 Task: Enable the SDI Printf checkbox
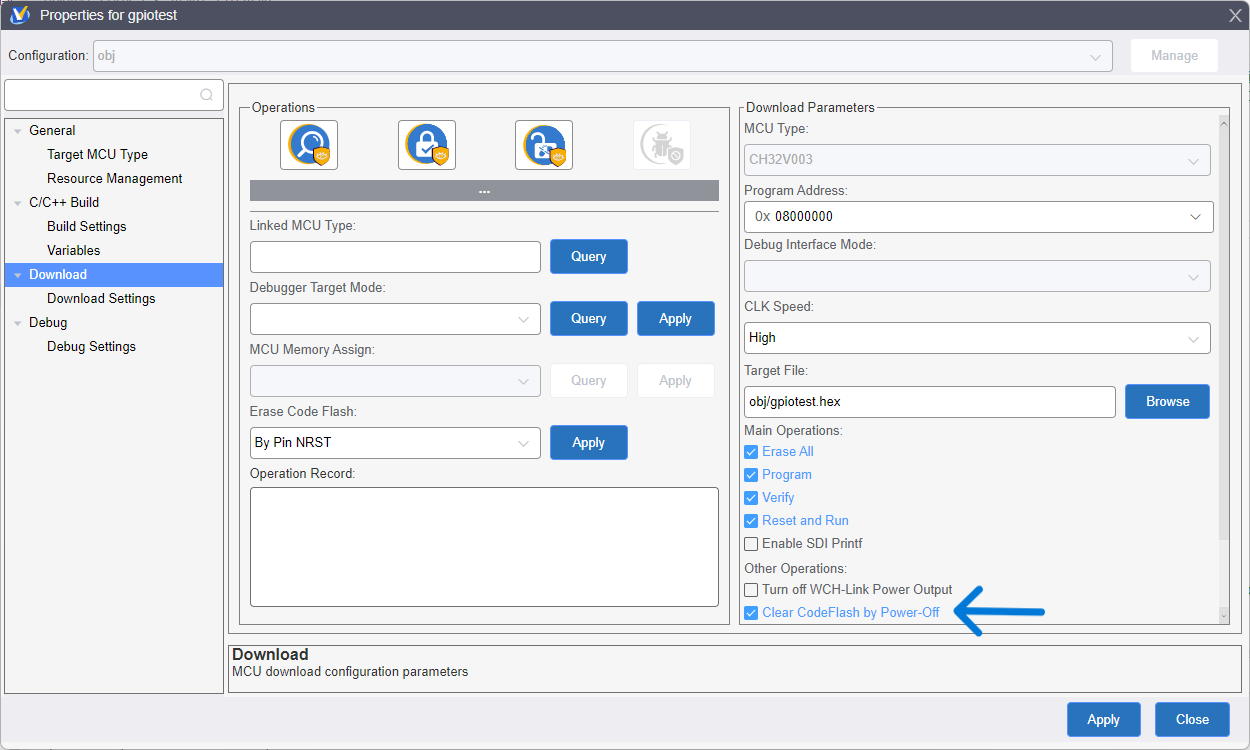(752, 544)
